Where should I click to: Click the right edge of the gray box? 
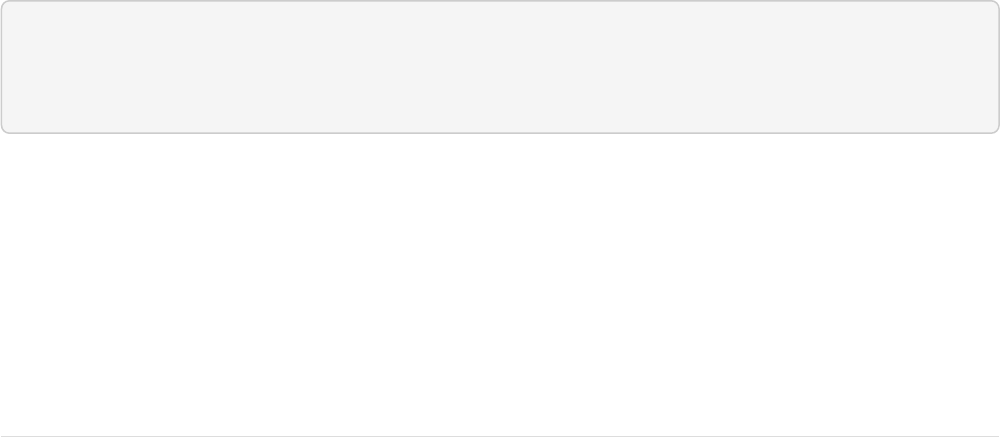pyautogui.click(x=998, y=67)
